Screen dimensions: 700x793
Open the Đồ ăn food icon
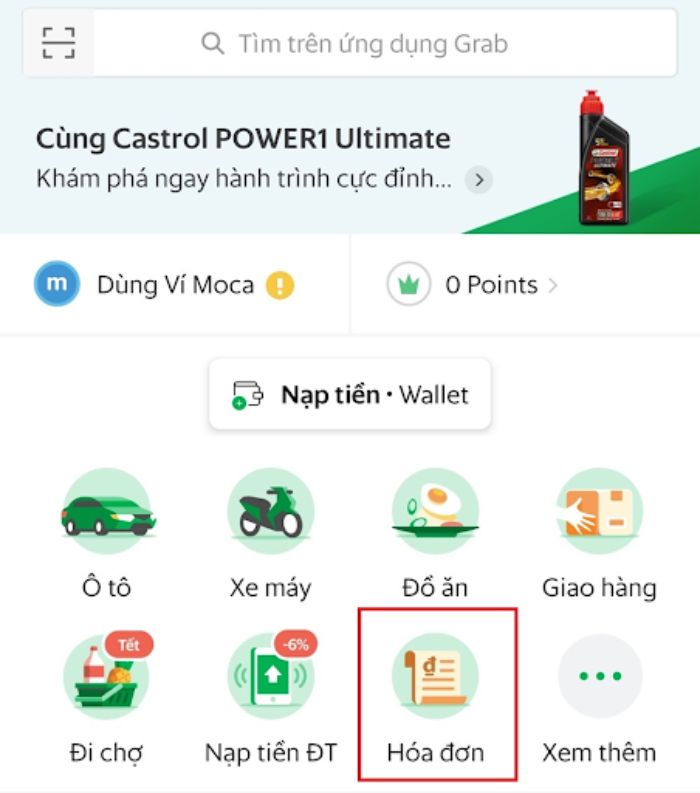(435, 511)
